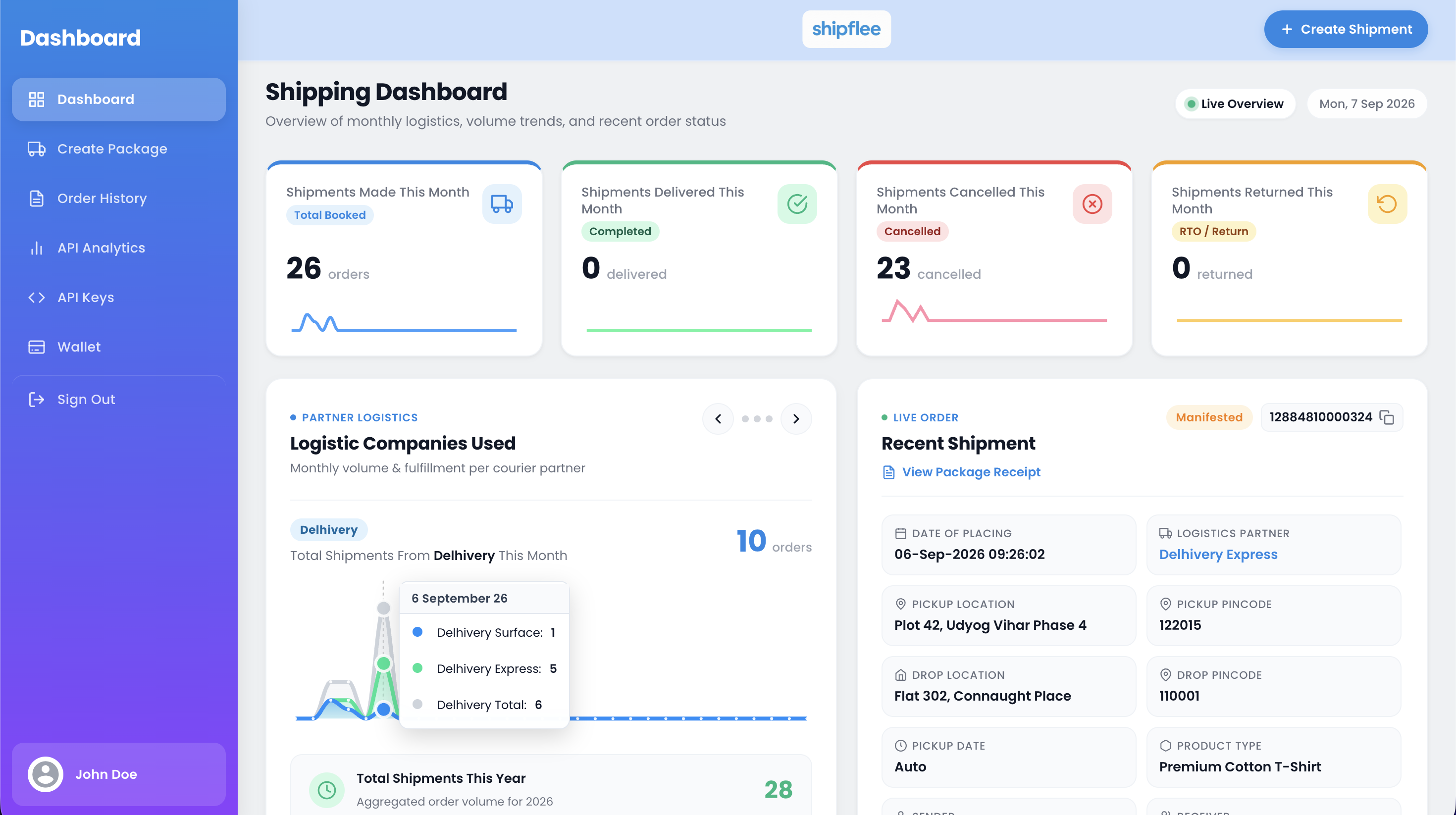Select the second carousel dot indicator

[757, 419]
